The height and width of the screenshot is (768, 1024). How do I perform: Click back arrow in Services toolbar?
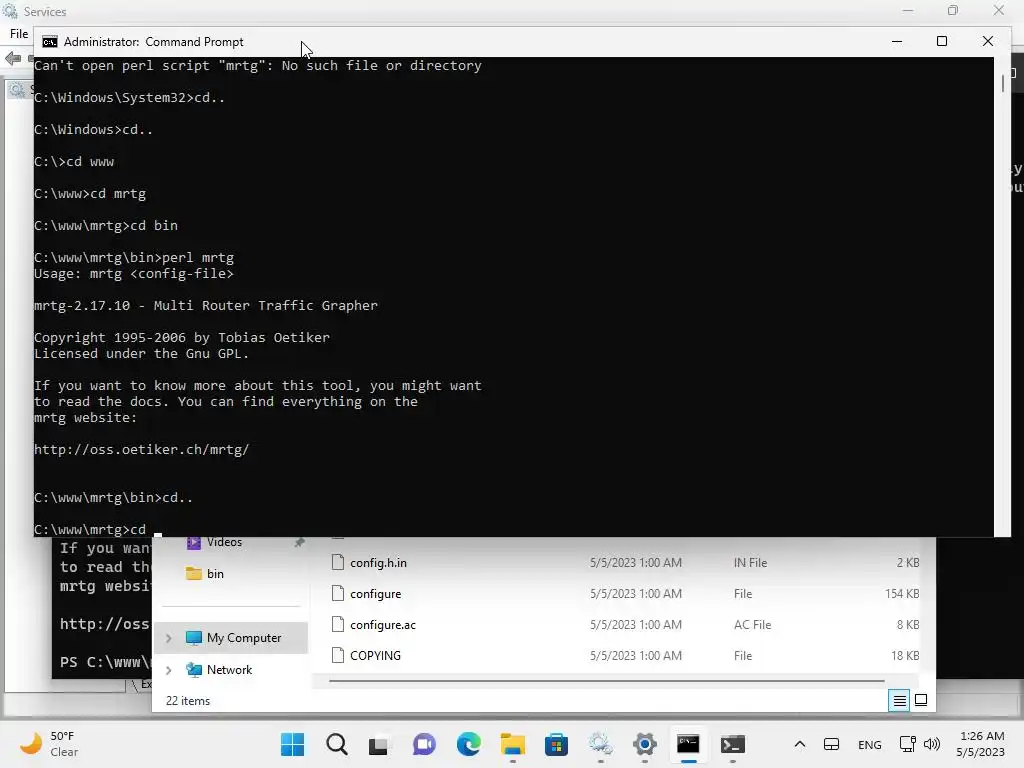(x=12, y=59)
